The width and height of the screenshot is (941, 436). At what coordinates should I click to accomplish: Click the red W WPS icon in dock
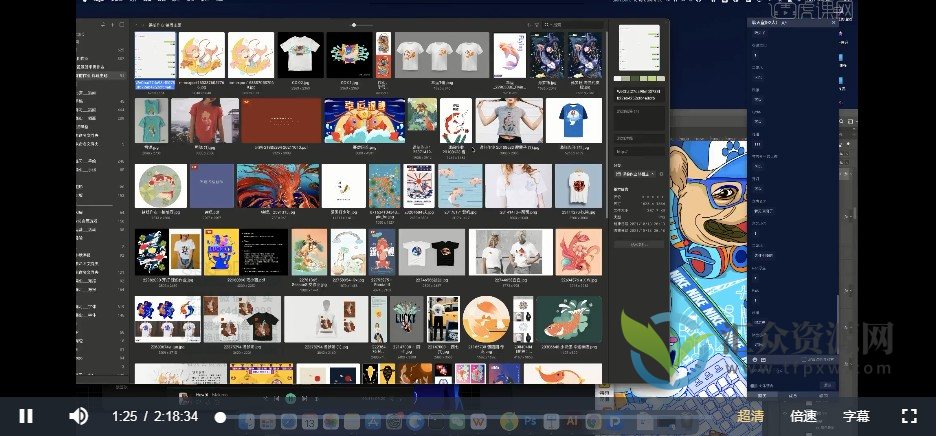pos(478,422)
